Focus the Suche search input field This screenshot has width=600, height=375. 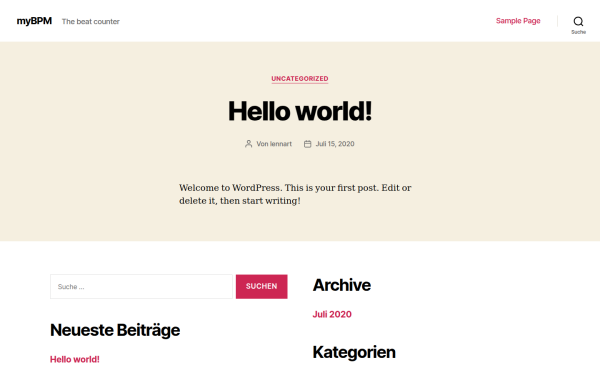point(141,287)
